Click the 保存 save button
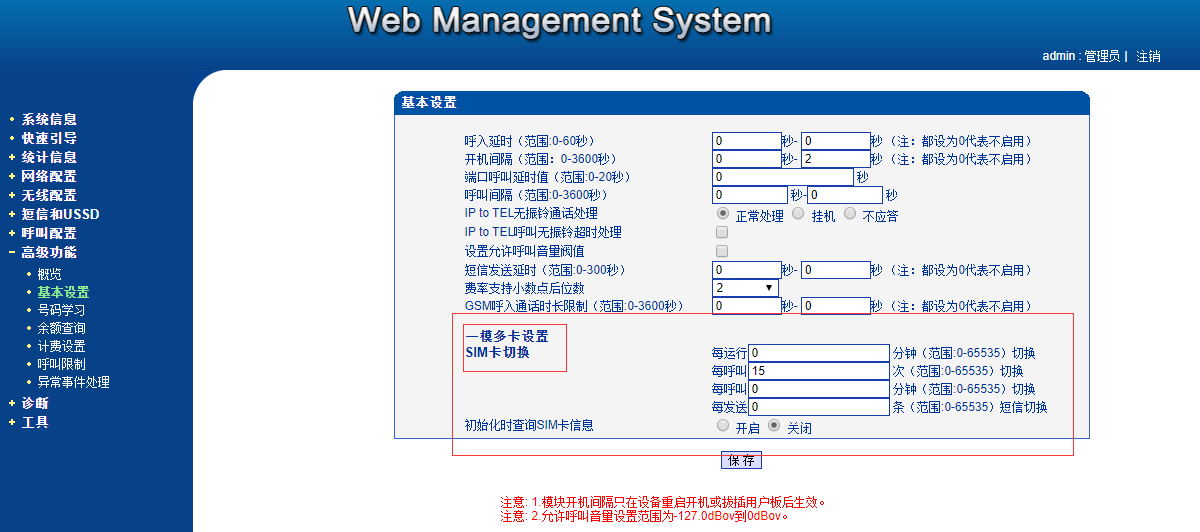This screenshot has width=1200, height=532. point(741,460)
